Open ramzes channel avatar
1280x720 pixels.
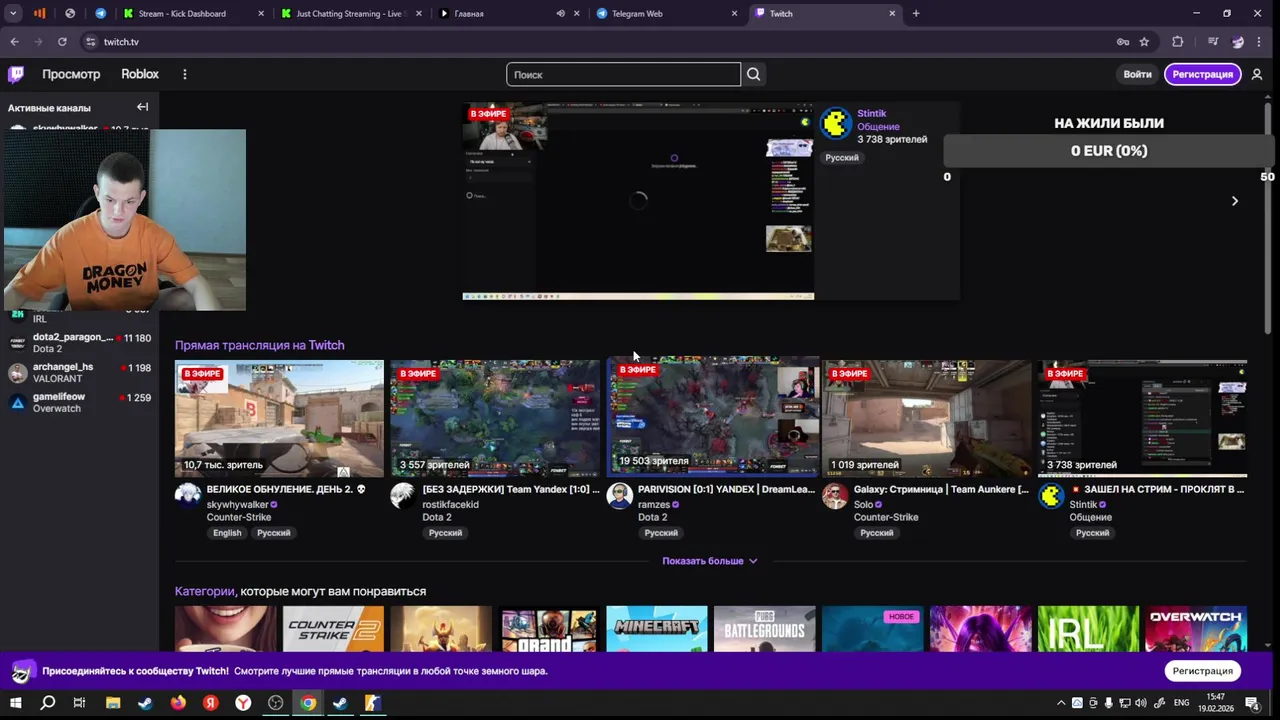tap(619, 496)
